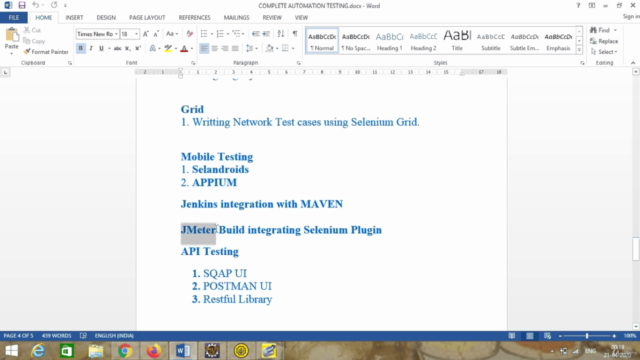Open the FILE tab

click(13, 18)
